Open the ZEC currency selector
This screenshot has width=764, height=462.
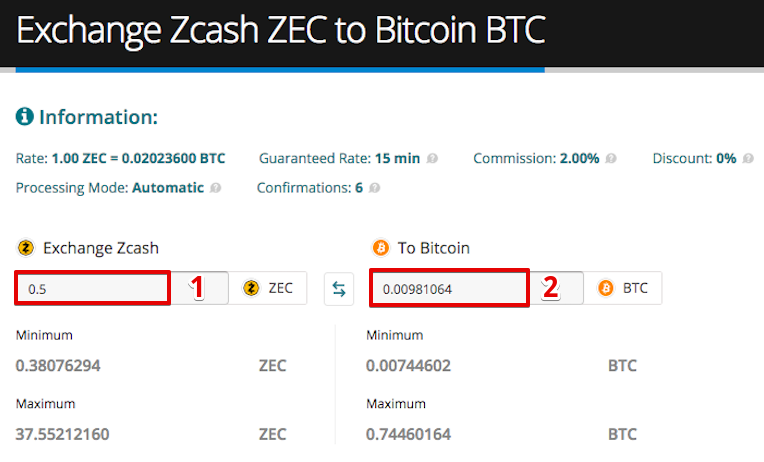(267, 288)
